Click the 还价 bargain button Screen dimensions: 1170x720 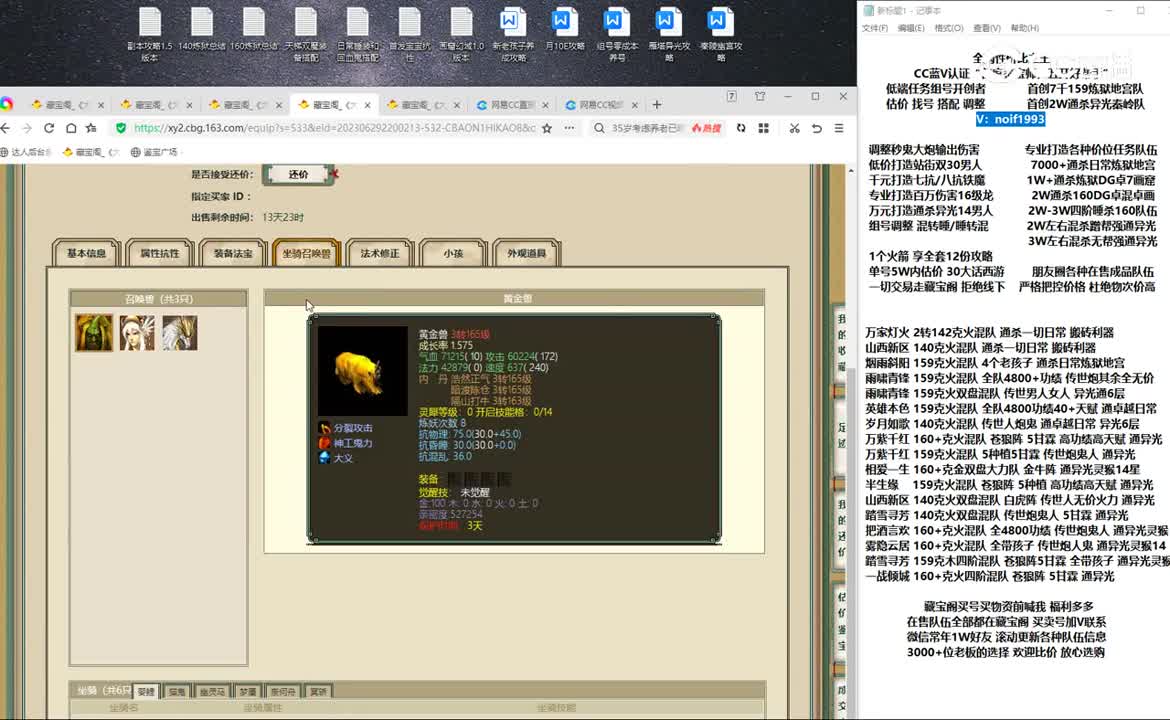(x=298, y=175)
